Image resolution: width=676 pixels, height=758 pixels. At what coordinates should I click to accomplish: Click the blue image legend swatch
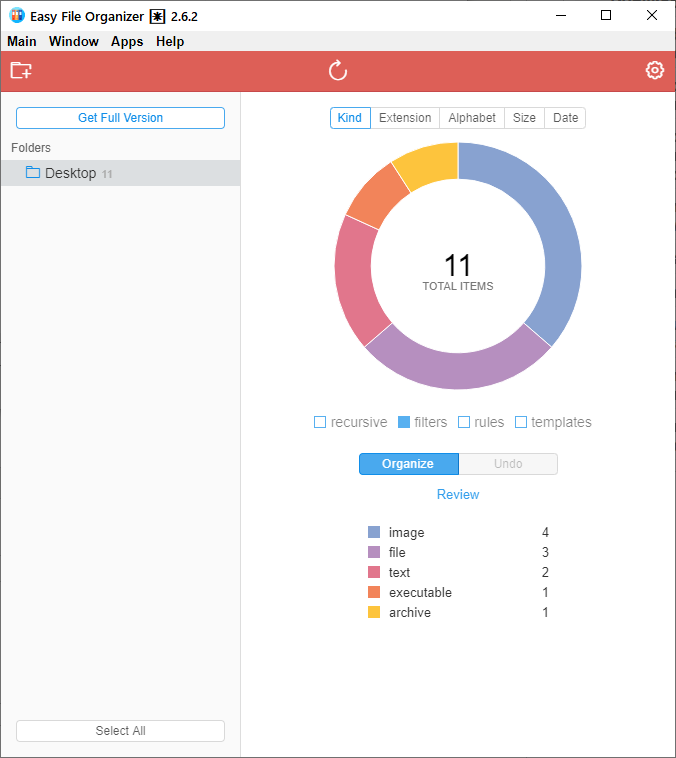374,532
